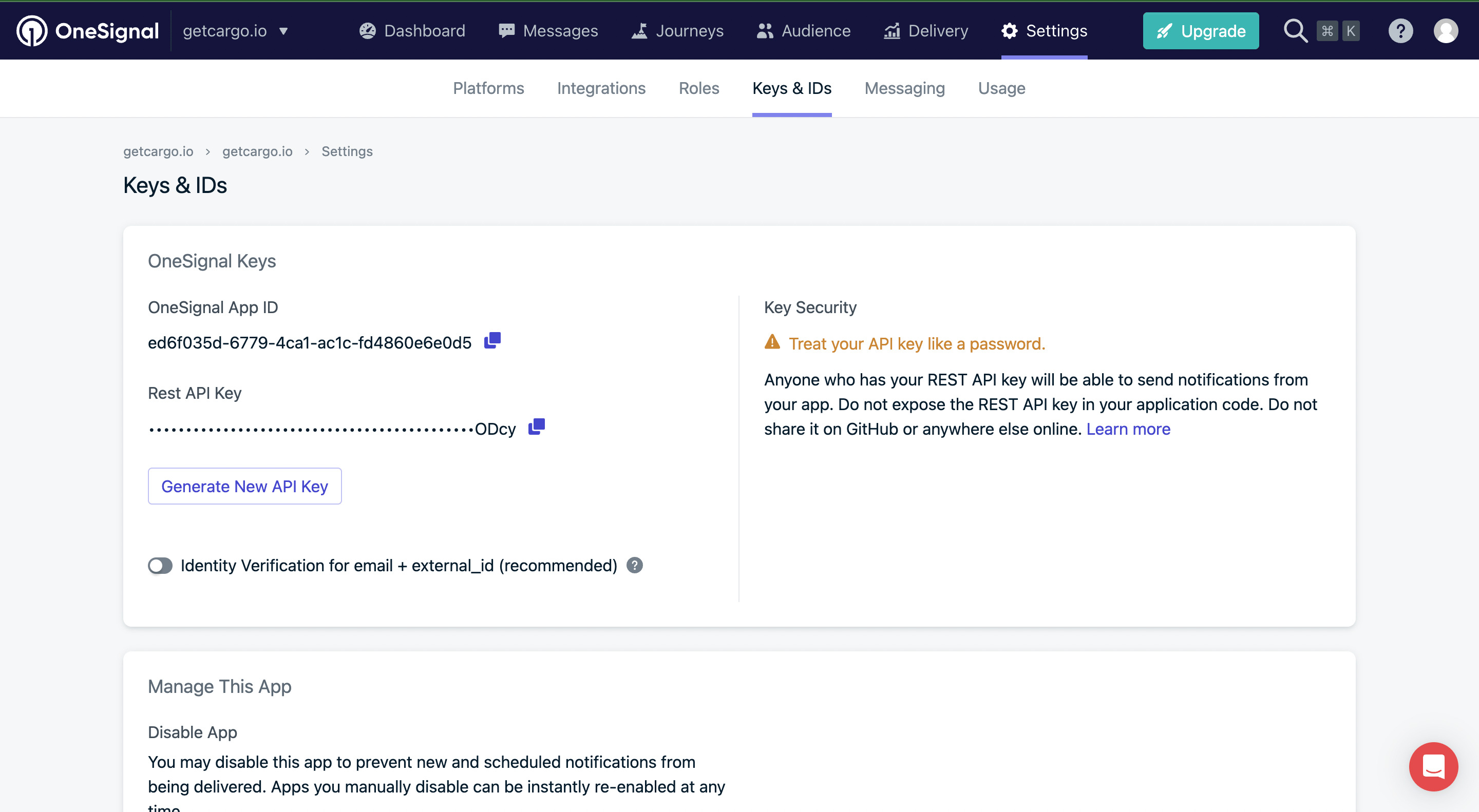This screenshot has height=812, width=1479.
Task: Click the OneSignal logo
Action: 87,30
